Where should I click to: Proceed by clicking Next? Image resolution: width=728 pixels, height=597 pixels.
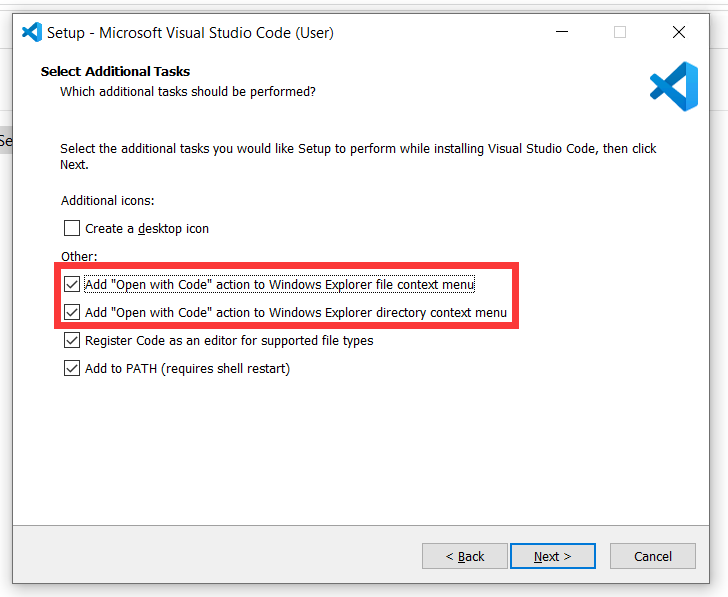552,556
